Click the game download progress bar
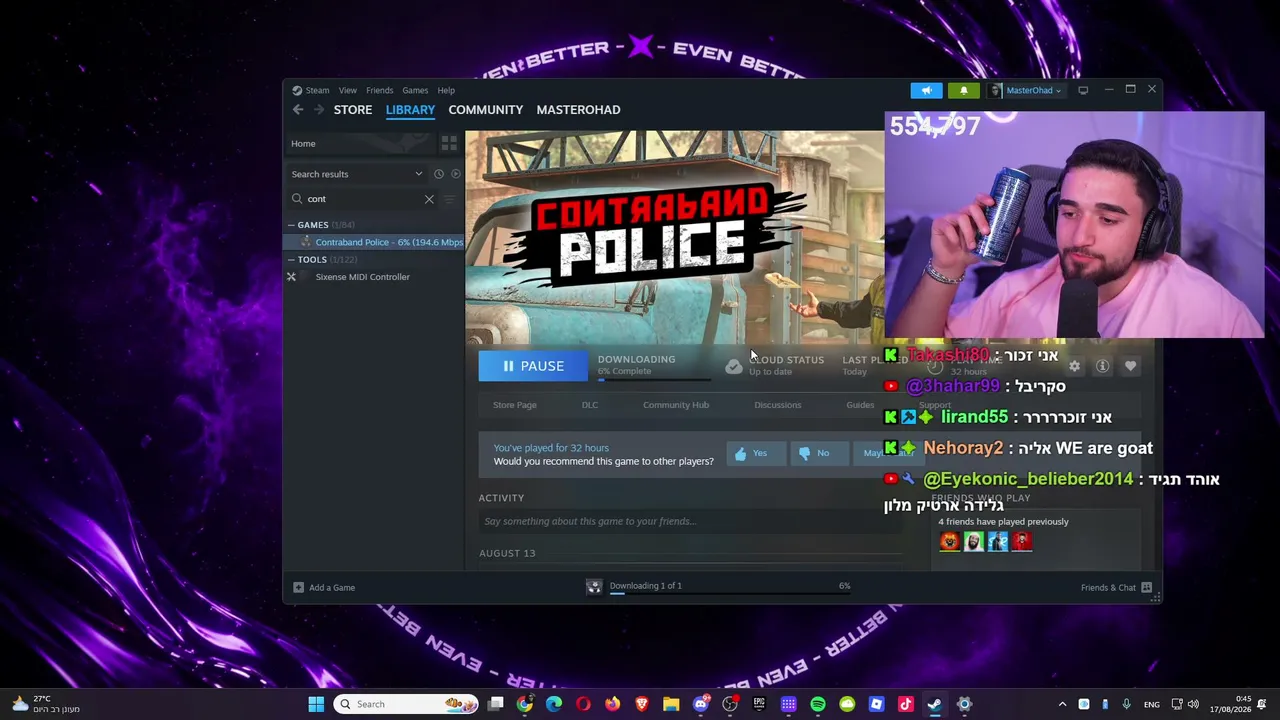Screen dimensions: 1280x720 coord(654,380)
